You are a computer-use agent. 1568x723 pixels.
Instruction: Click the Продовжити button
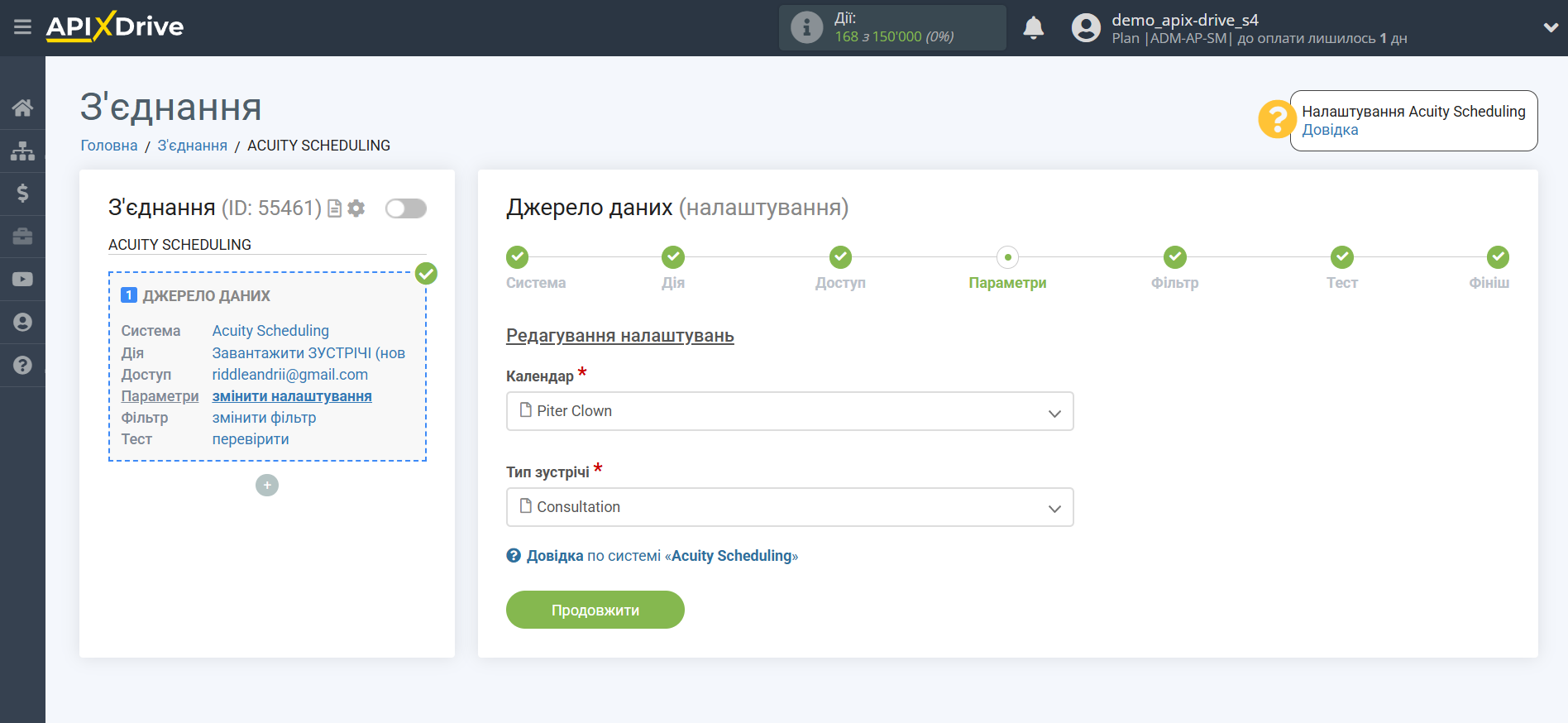(x=595, y=610)
